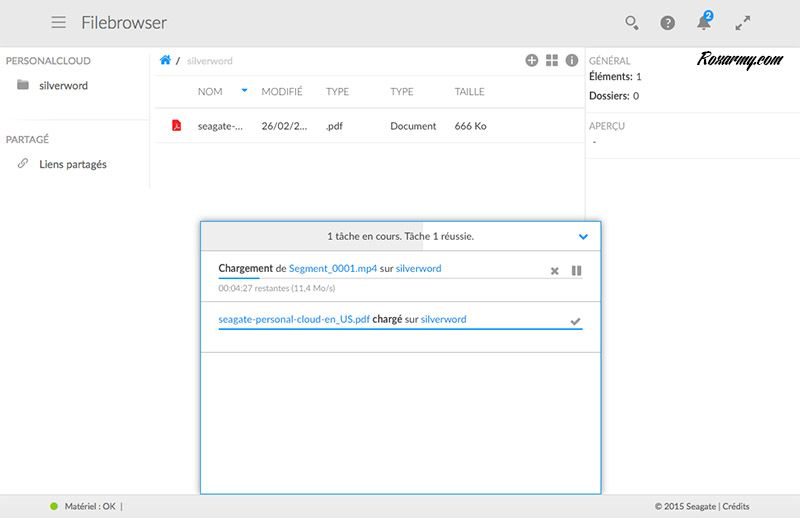This screenshot has height=518, width=800.
Task: Open seagate-personal-cloud-en_US.pdf link
Action: tap(294, 319)
